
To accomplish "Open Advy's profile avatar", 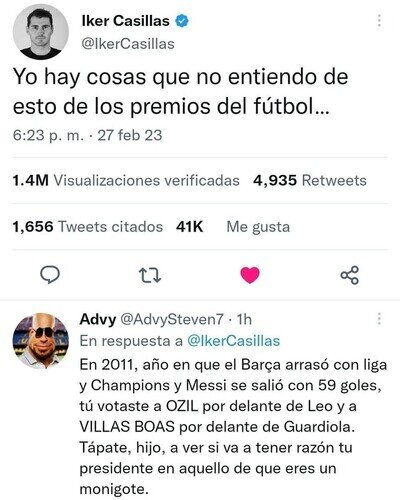I will [x=41, y=341].
